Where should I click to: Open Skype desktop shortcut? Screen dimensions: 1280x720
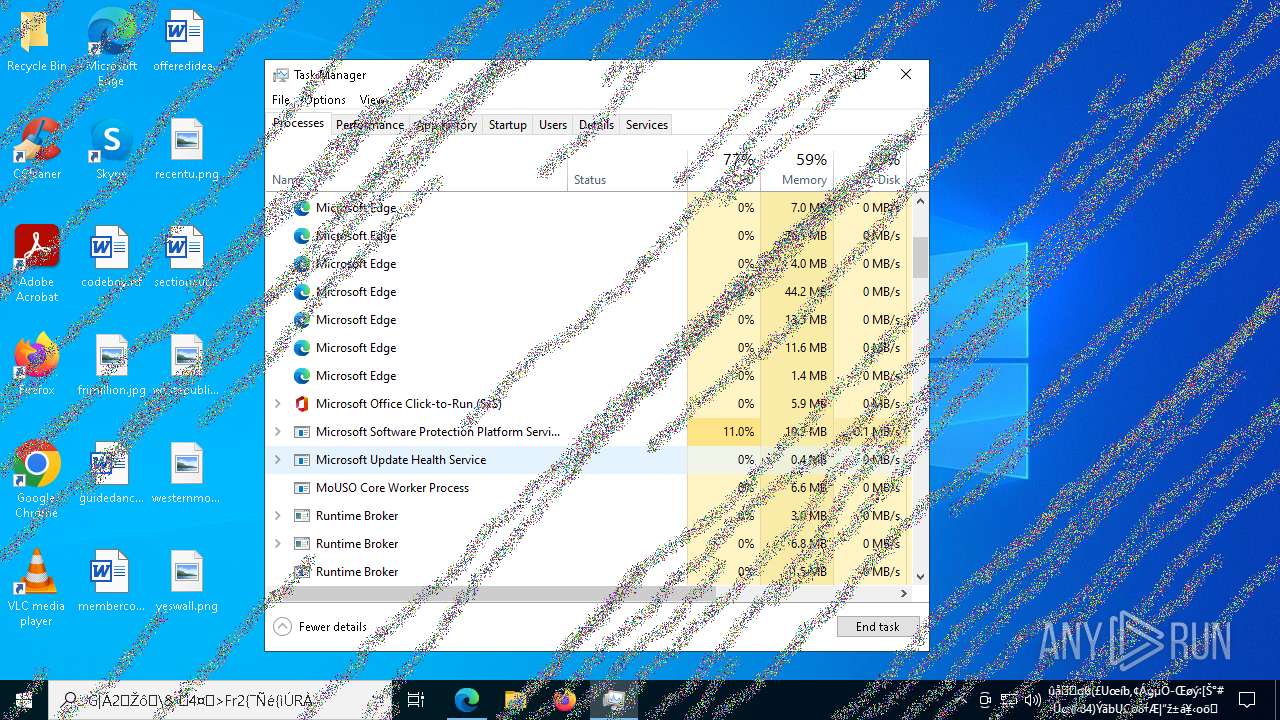111,150
